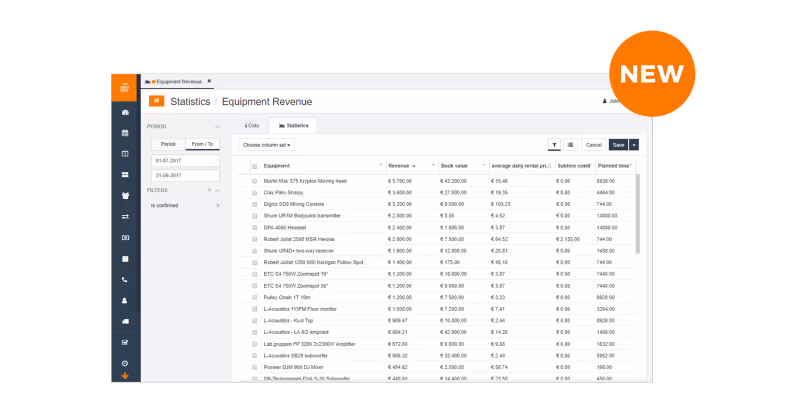This screenshot has width=800, height=413.
Task: Select the Lab.gruppen FP 3200 Amplifier row
Action: tap(437, 344)
